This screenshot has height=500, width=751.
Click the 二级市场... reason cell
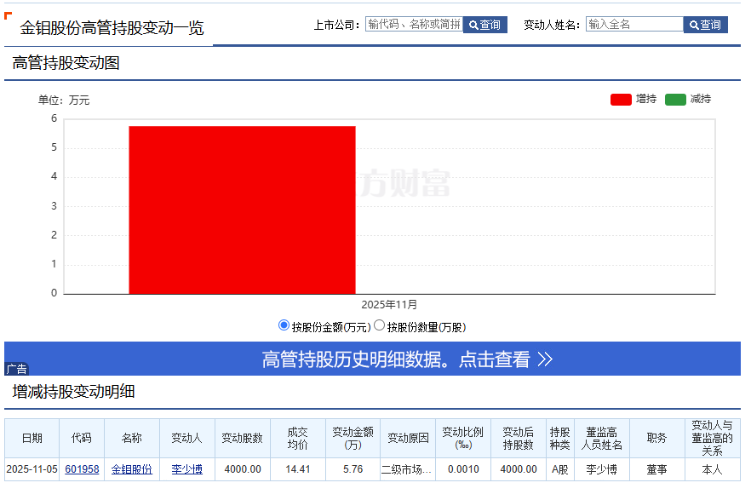tap(408, 469)
